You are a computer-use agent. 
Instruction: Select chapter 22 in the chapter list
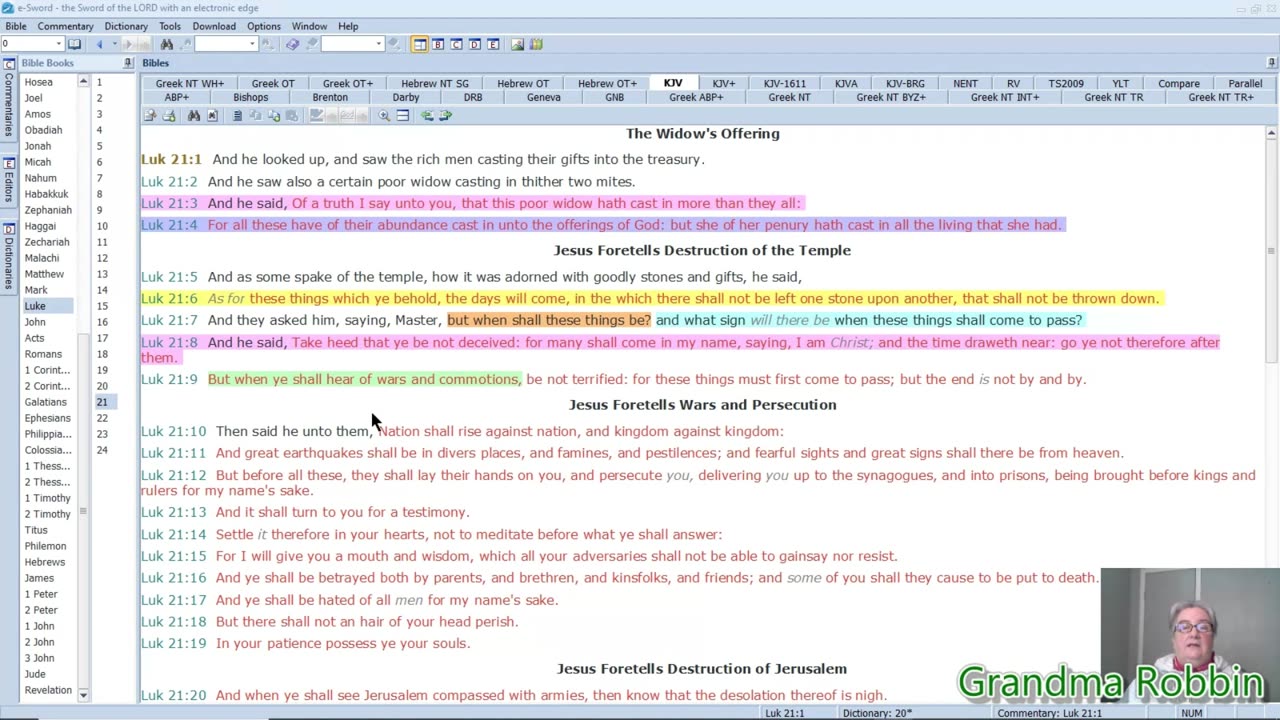[102, 418]
